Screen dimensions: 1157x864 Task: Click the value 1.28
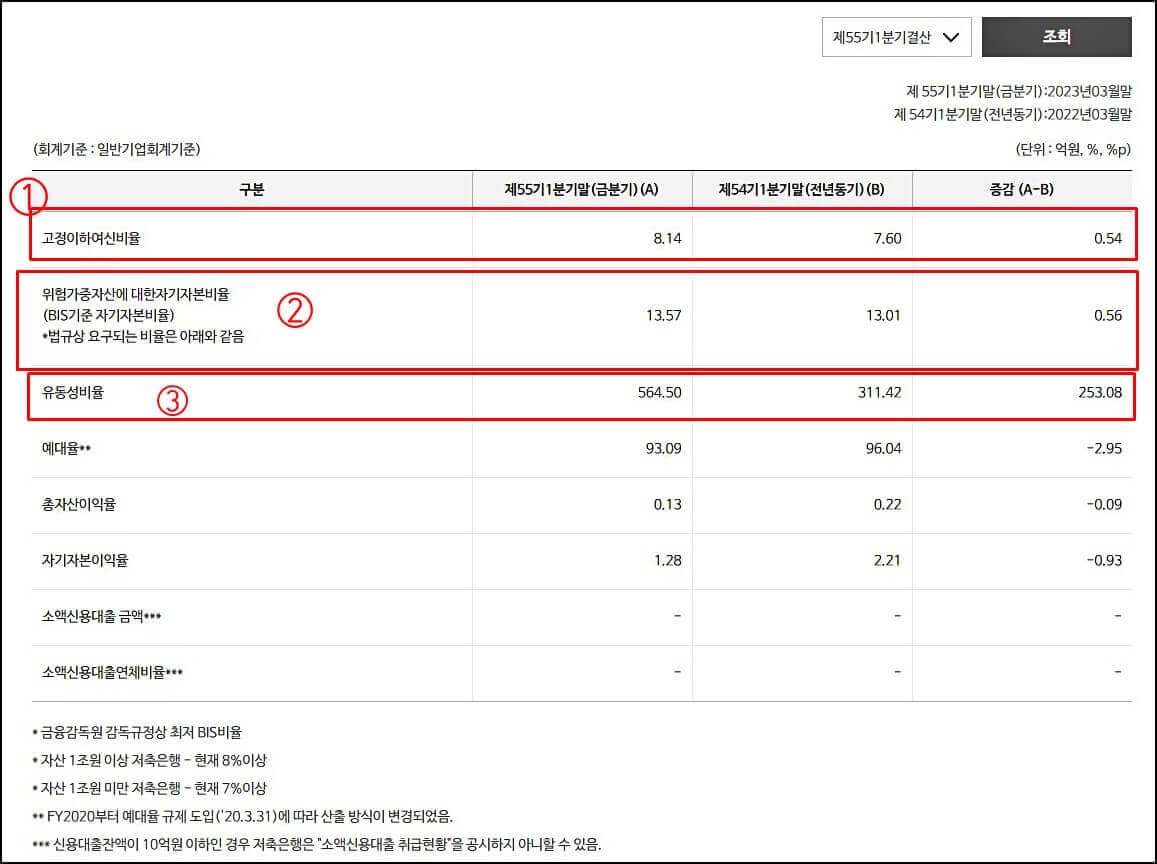667,561
